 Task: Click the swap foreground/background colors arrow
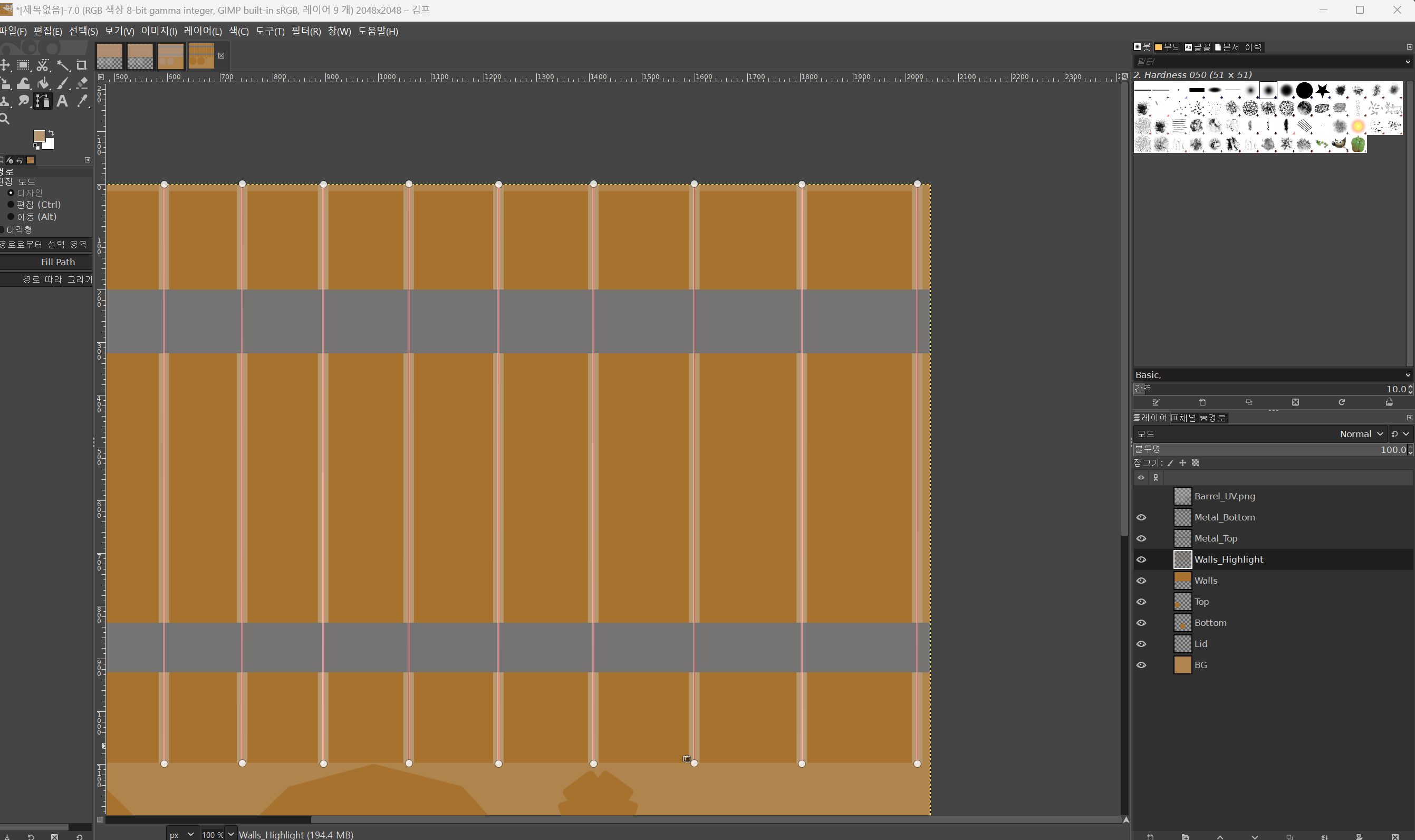(51, 133)
